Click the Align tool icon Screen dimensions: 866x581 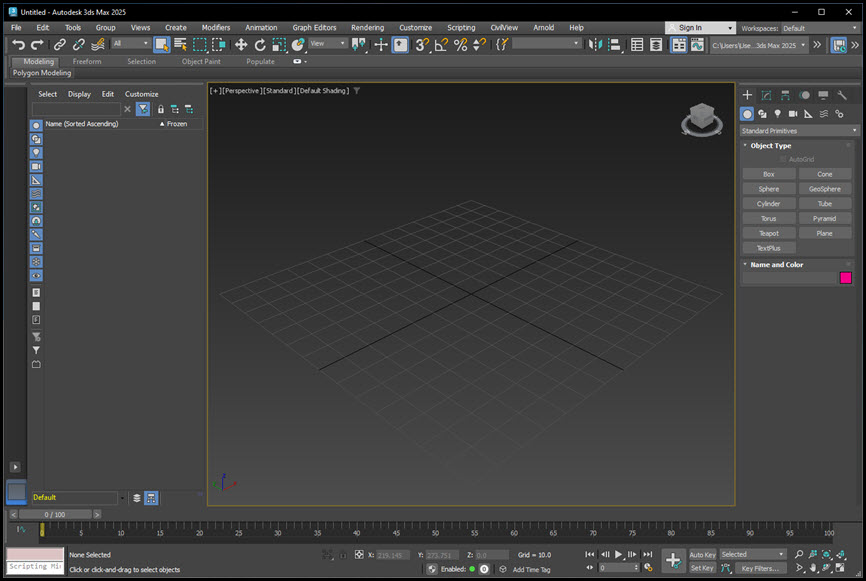point(614,45)
